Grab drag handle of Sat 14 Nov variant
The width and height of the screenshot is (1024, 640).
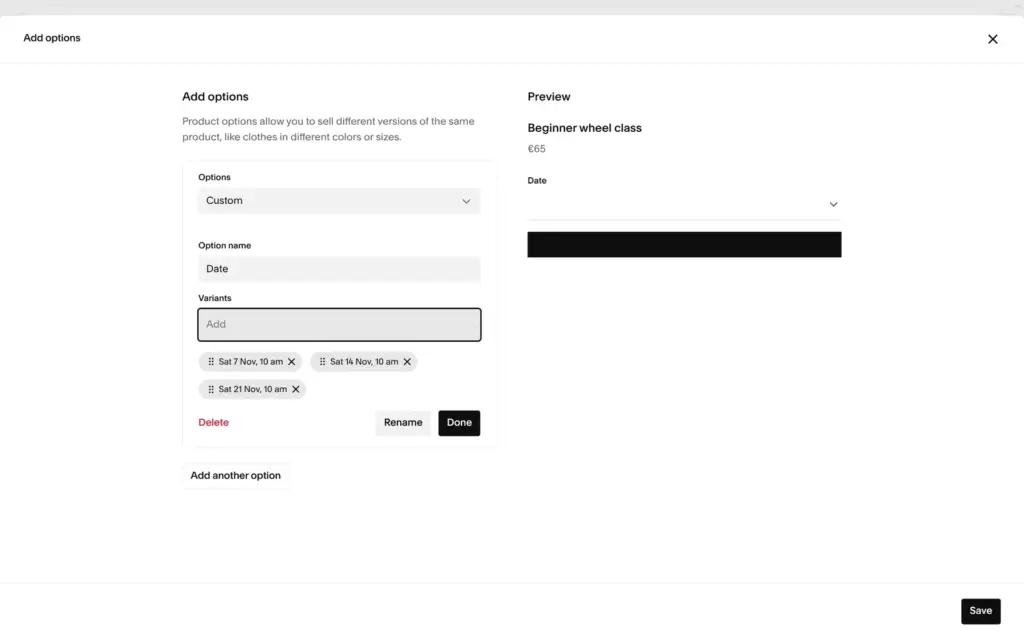(323, 362)
